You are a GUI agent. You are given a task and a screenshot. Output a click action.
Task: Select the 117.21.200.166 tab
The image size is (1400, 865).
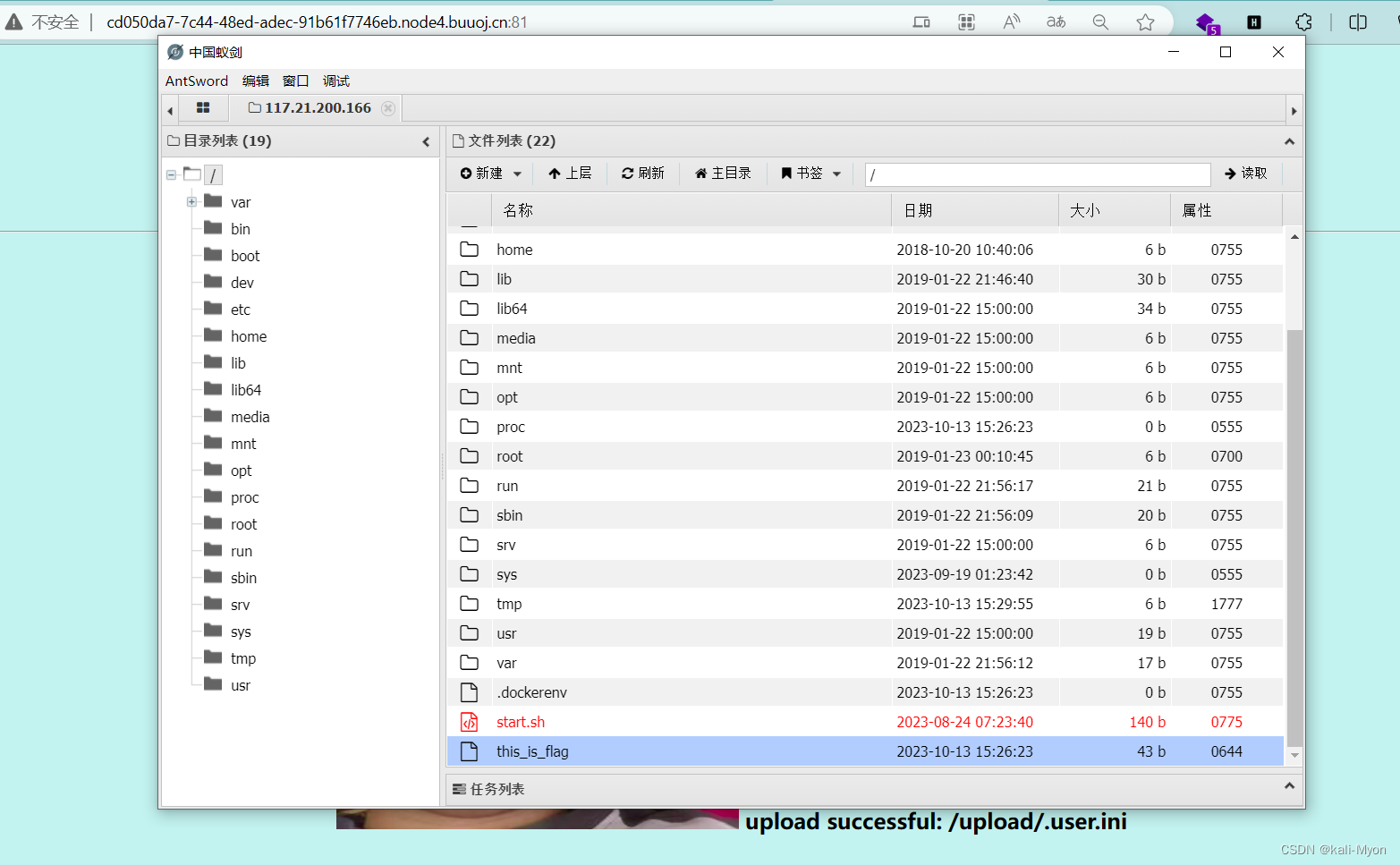tap(318, 107)
